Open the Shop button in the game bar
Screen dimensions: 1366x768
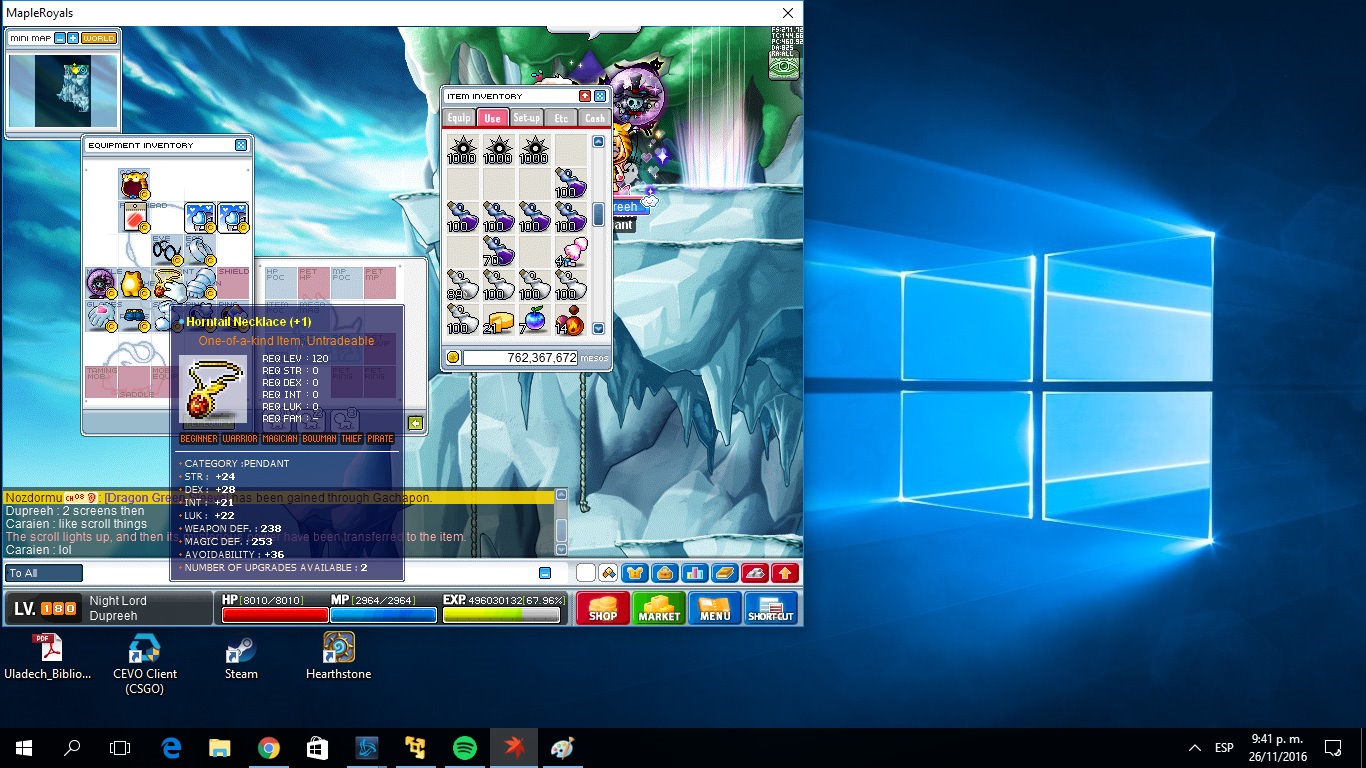click(x=603, y=608)
